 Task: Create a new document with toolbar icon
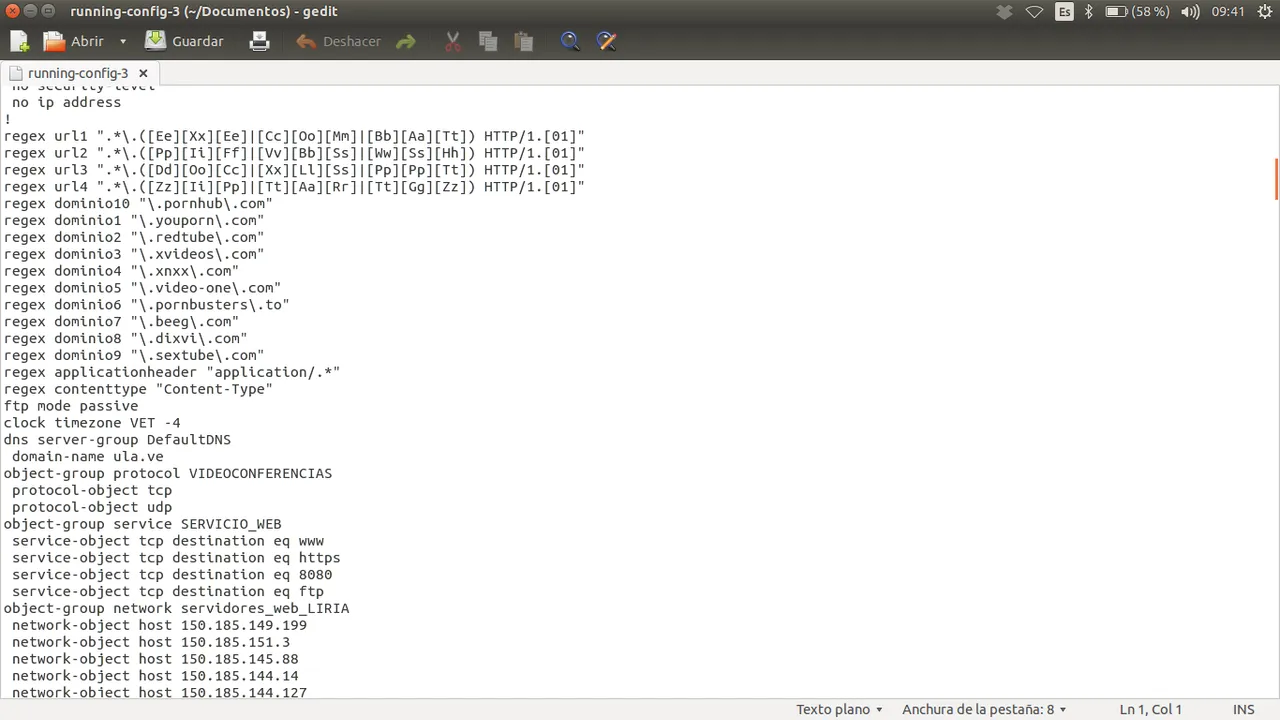coord(19,41)
